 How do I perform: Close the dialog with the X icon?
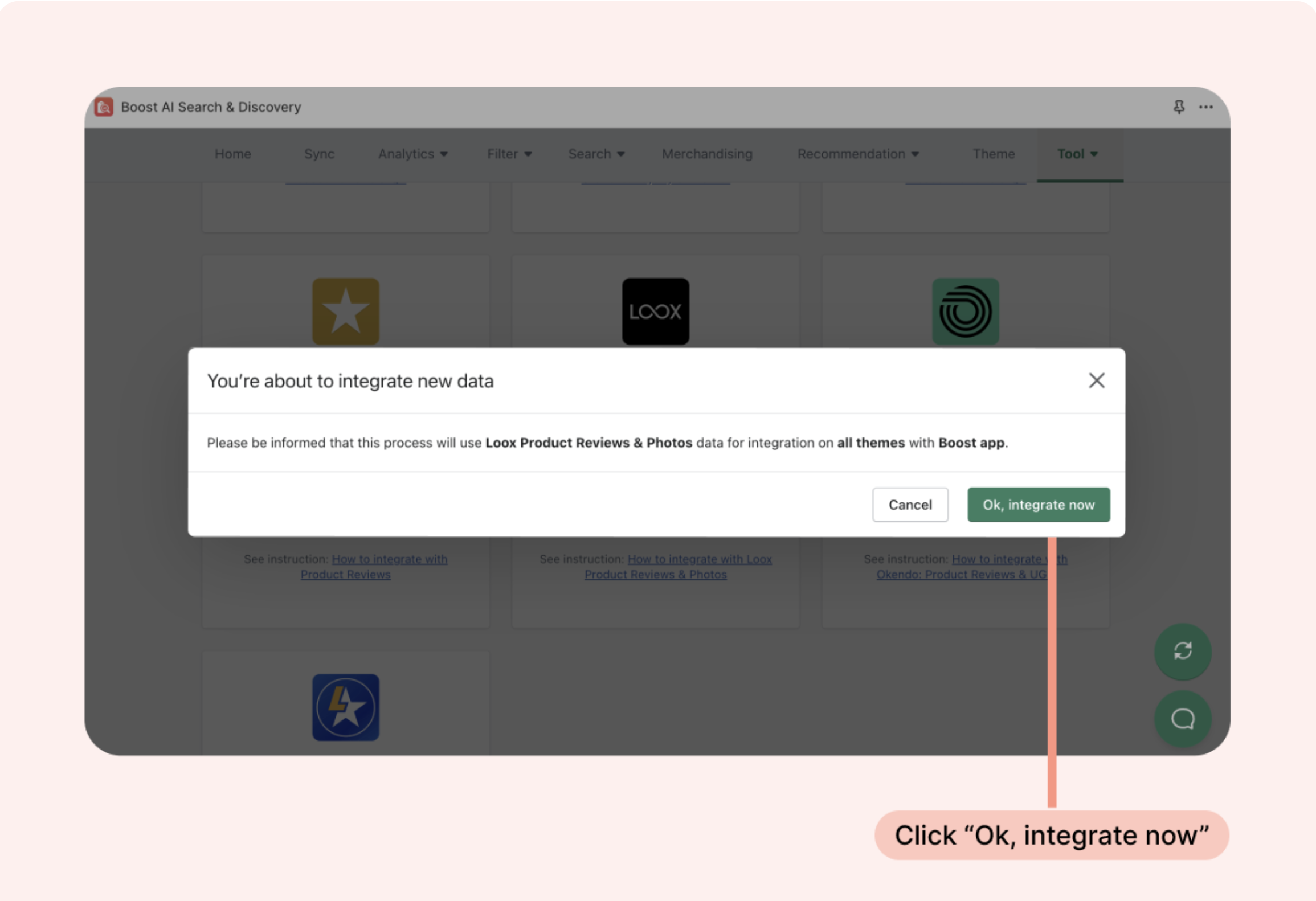pyautogui.click(x=1096, y=380)
